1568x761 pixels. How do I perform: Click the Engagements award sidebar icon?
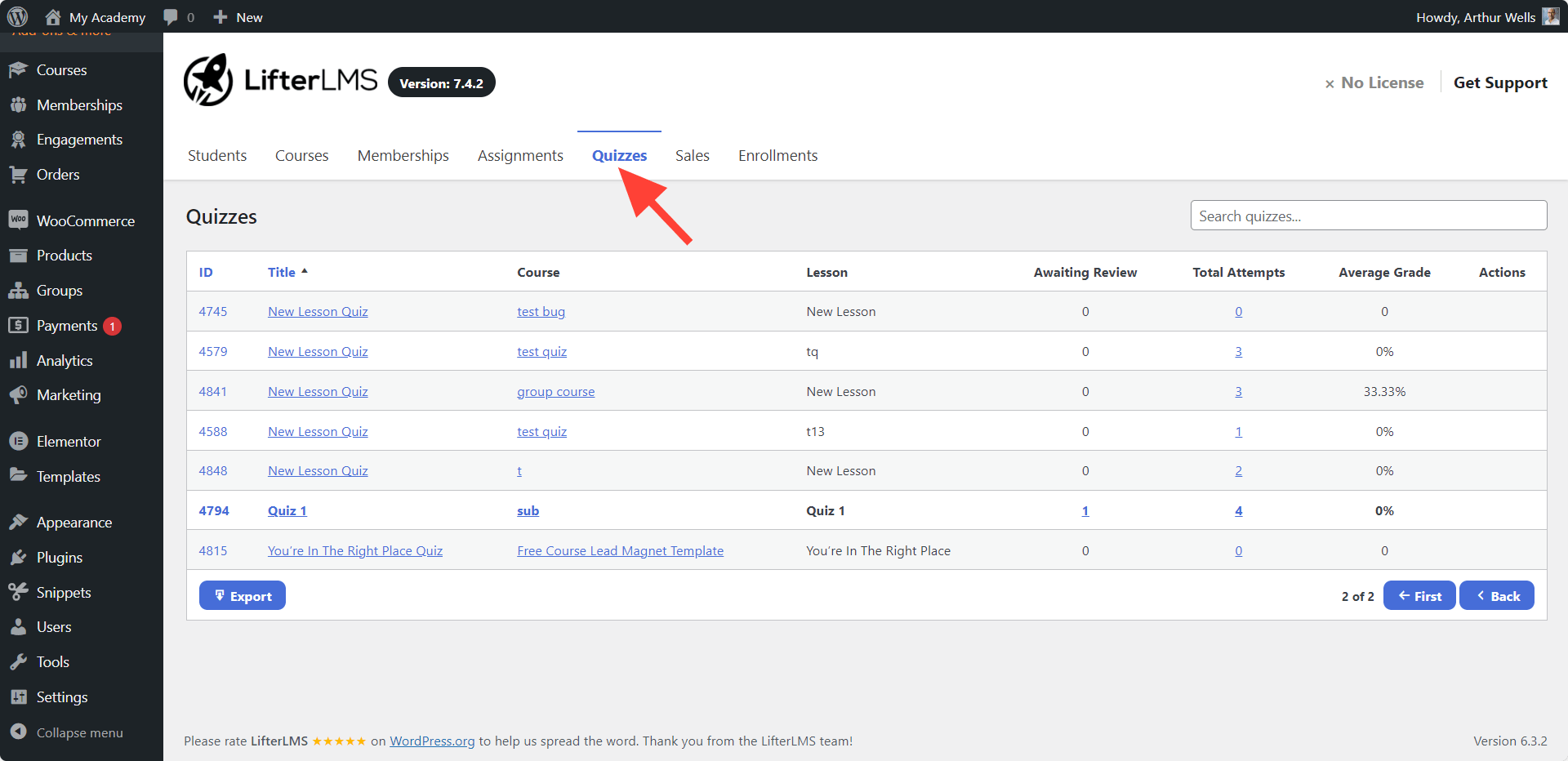pos(18,140)
